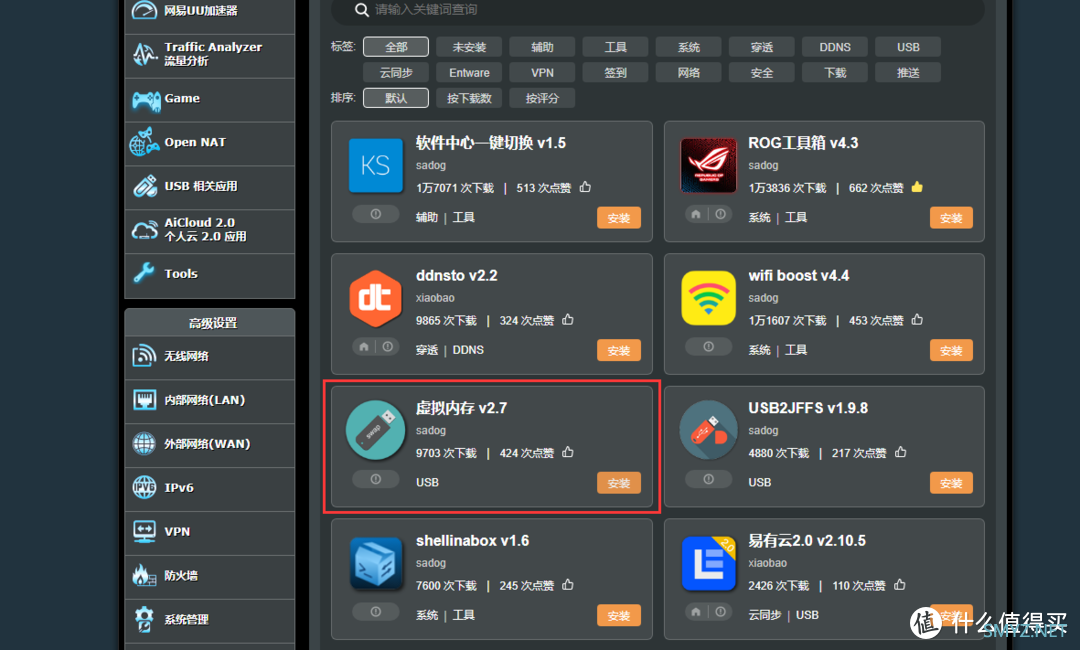
Task: Install wifi boost v4.4
Action: (951, 350)
